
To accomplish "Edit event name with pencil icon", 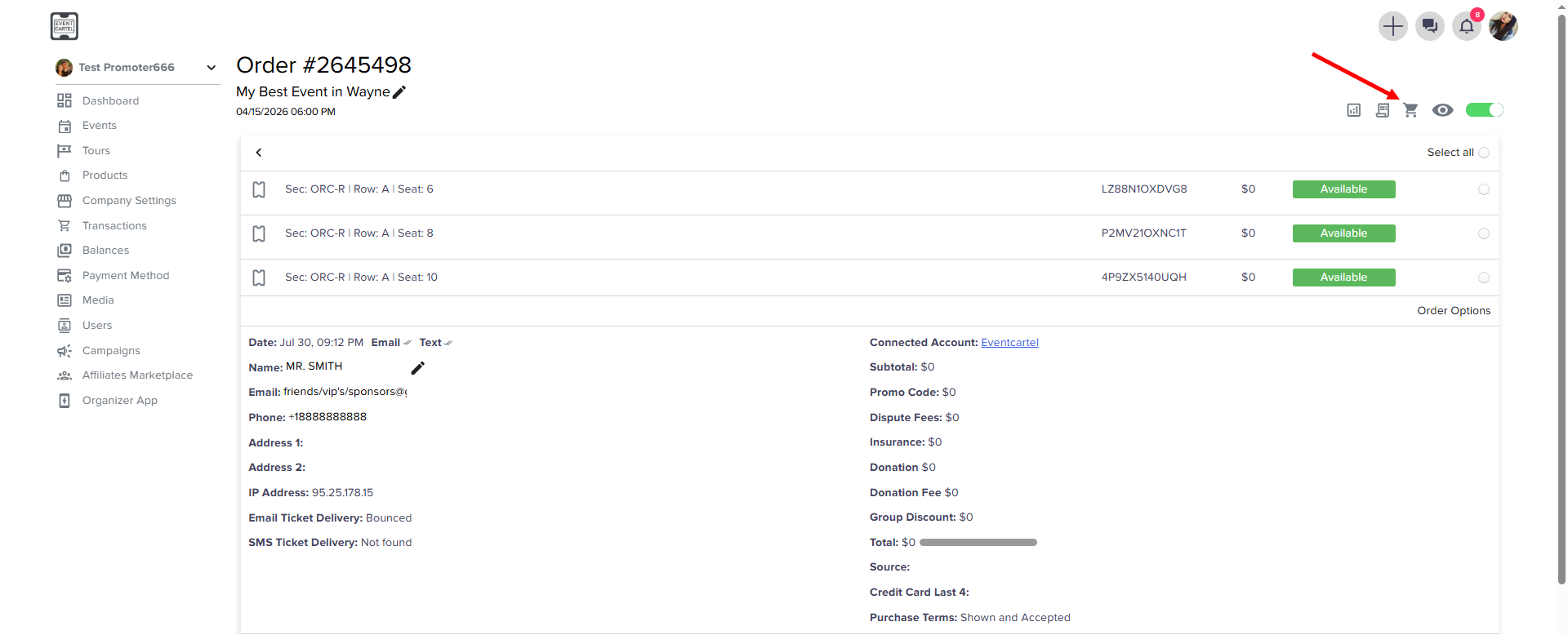I will (x=399, y=92).
